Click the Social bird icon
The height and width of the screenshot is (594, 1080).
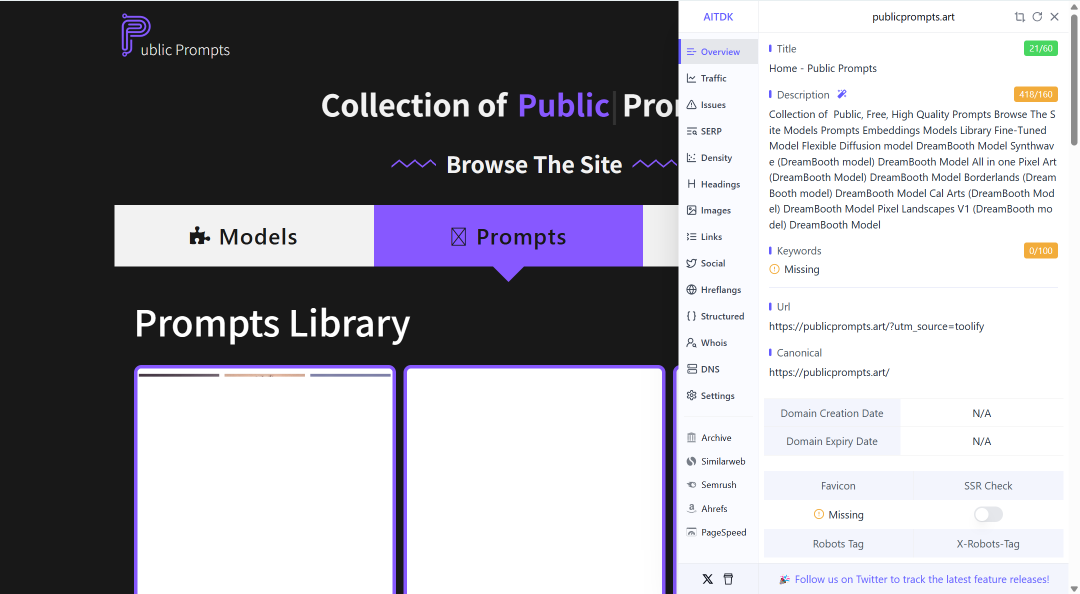tap(692, 263)
